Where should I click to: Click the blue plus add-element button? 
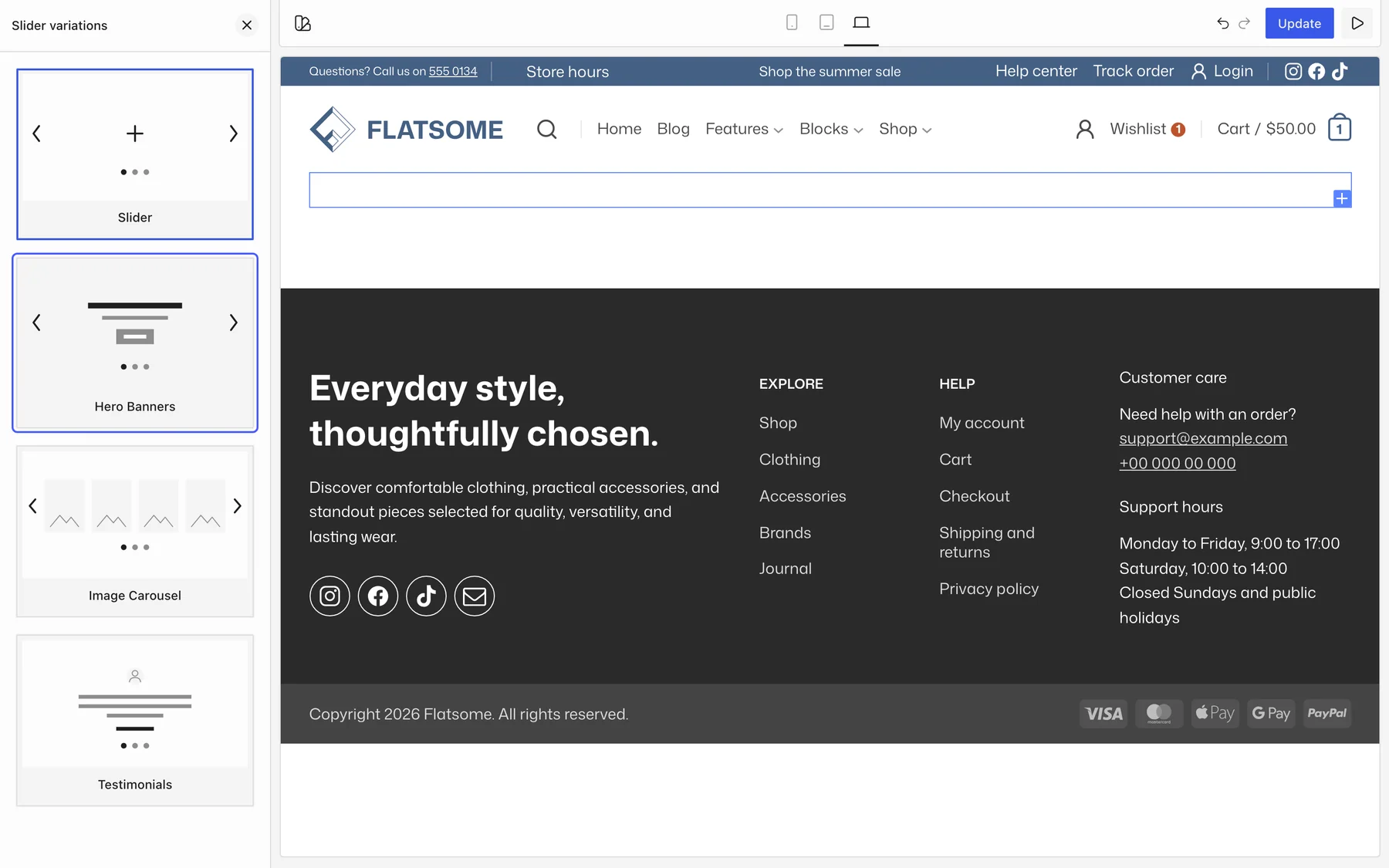point(1342,199)
